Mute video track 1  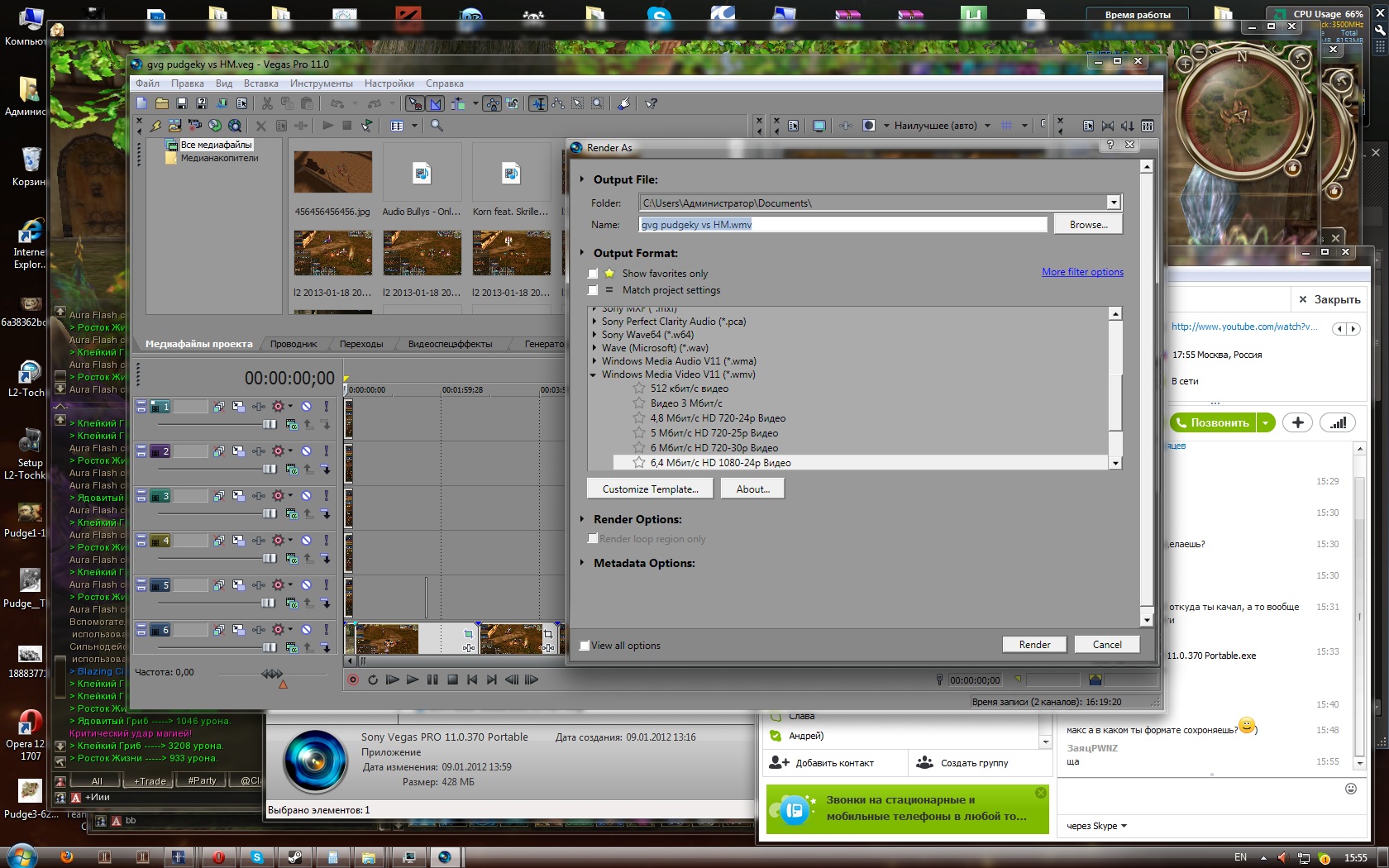[306, 407]
